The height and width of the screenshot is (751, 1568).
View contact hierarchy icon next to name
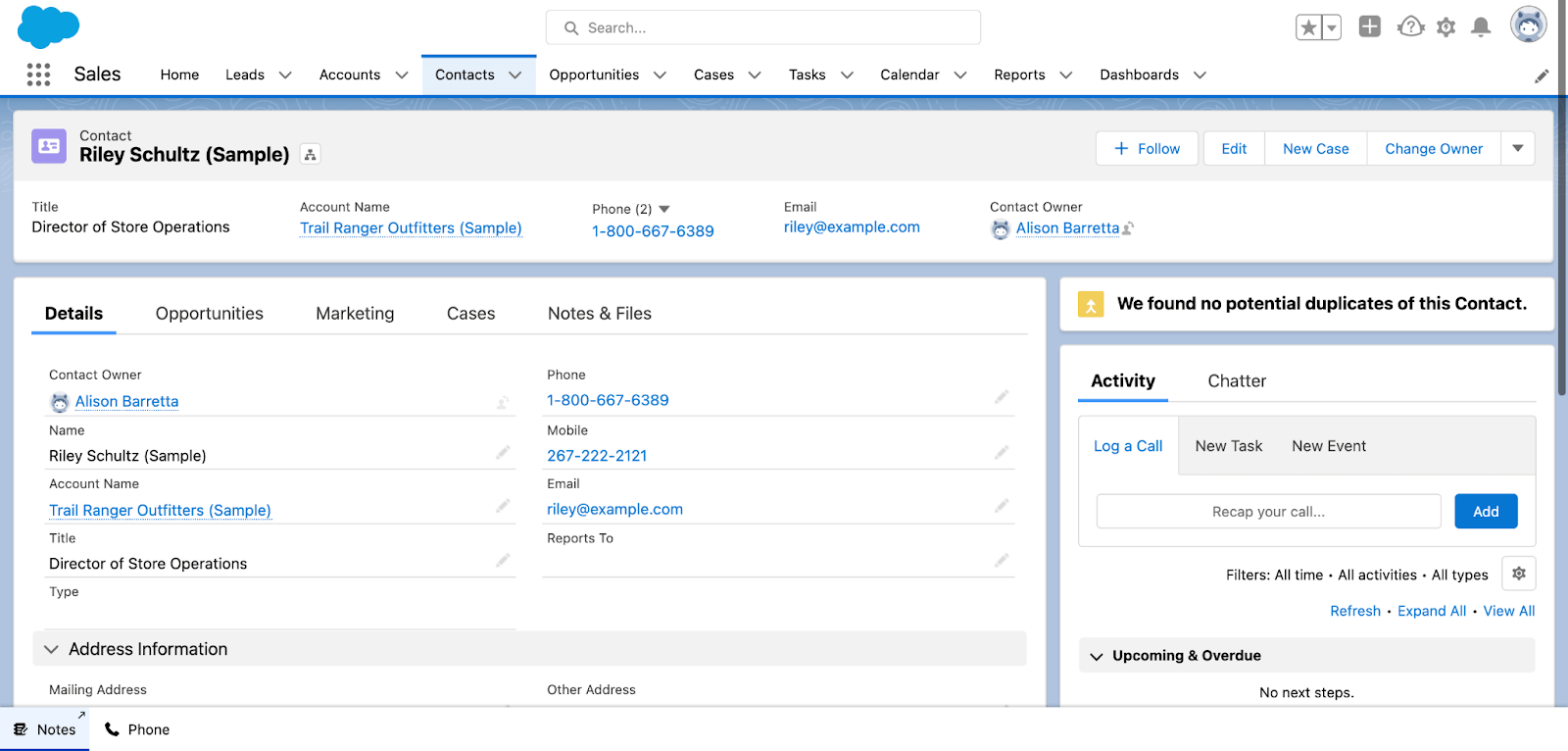tap(310, 155)
